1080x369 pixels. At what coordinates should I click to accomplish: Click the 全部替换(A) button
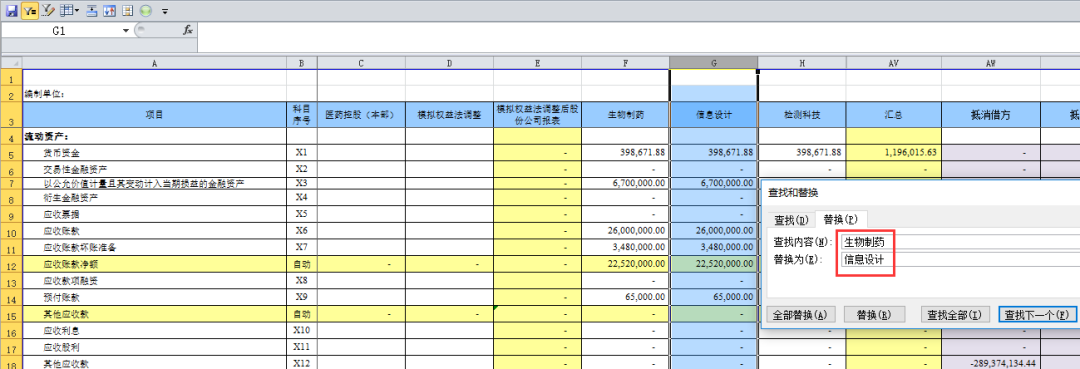coord(800,315)
